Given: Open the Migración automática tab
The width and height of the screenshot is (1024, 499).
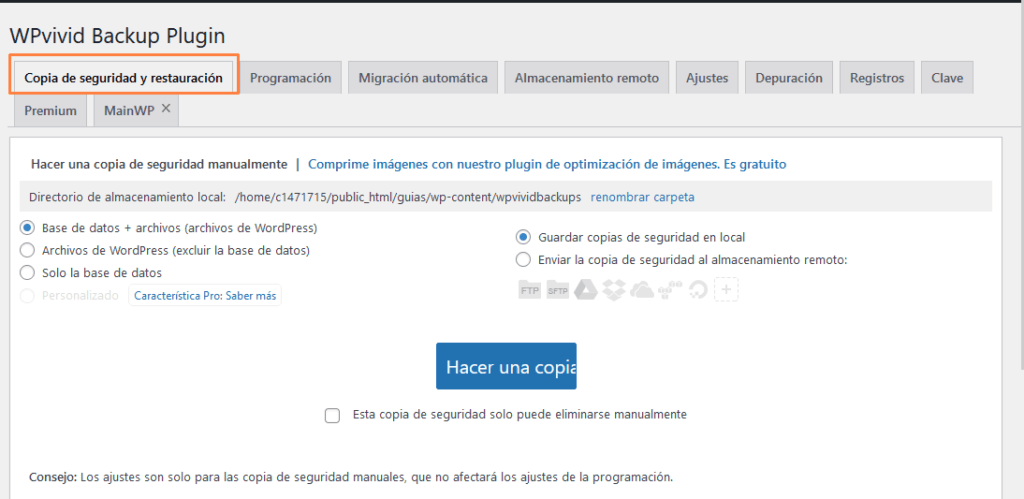Looking at the screenshot, I should [423, 78].
